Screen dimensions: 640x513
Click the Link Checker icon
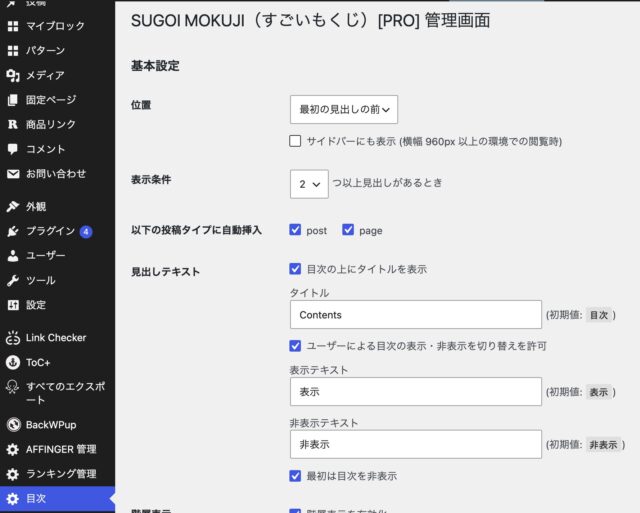[x=13, y=338]
